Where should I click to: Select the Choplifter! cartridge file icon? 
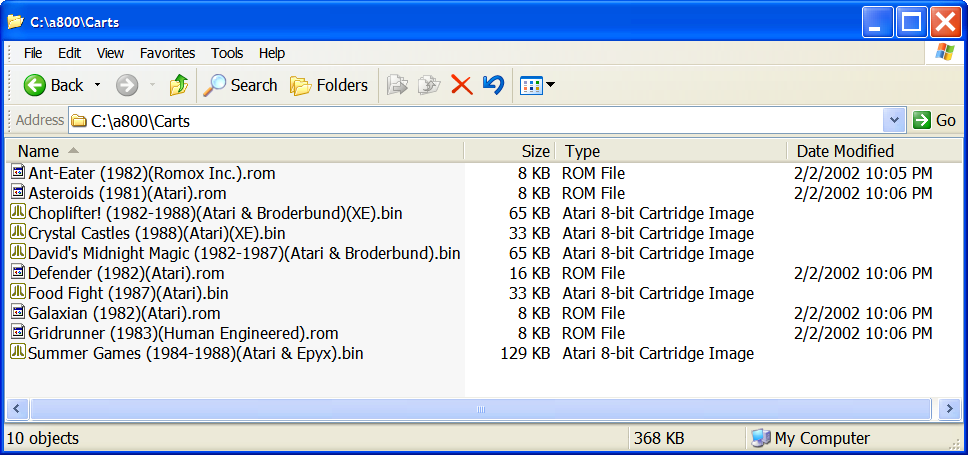point(17,213)
